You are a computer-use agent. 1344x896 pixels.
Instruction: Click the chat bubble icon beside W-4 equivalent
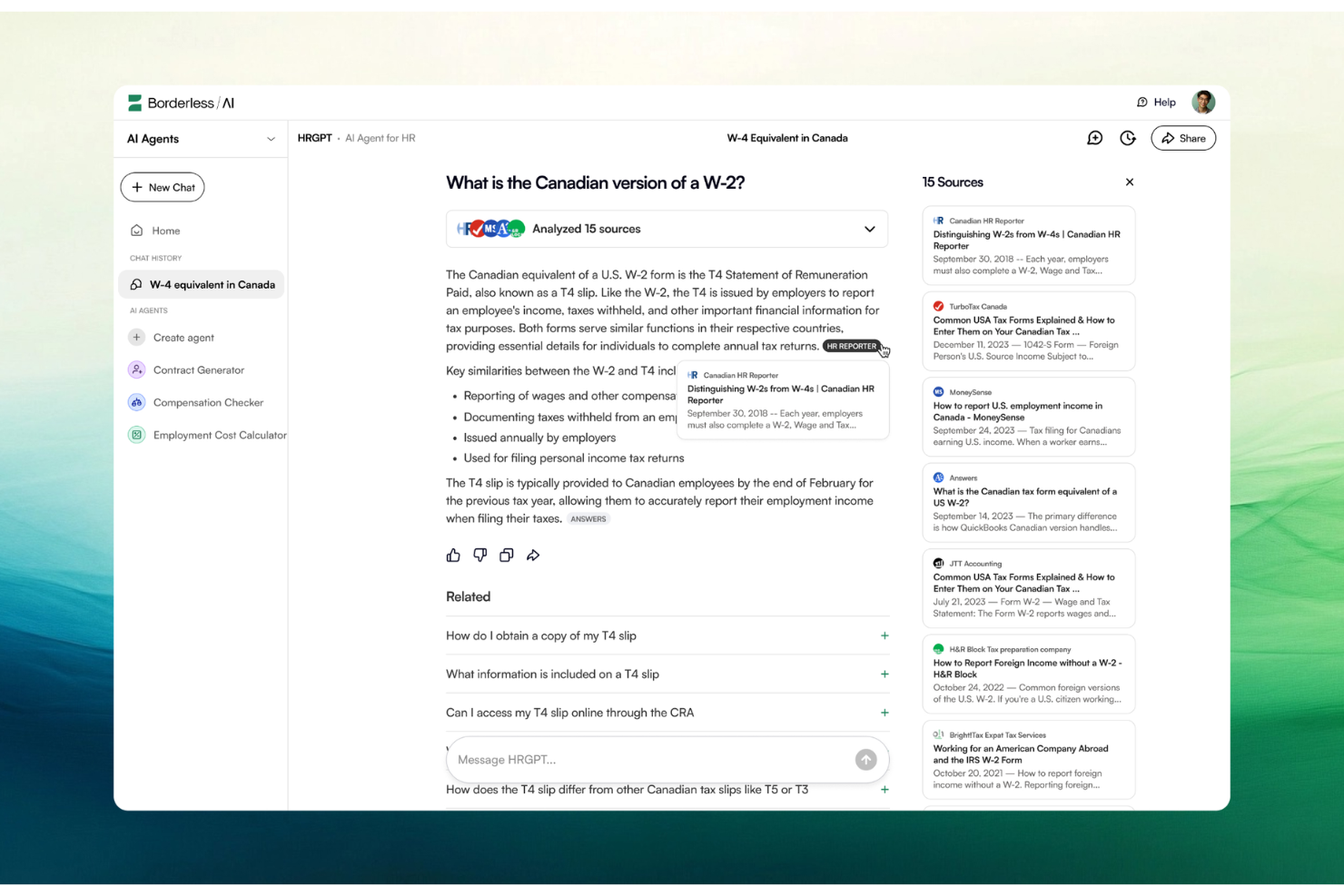(136, 284)
